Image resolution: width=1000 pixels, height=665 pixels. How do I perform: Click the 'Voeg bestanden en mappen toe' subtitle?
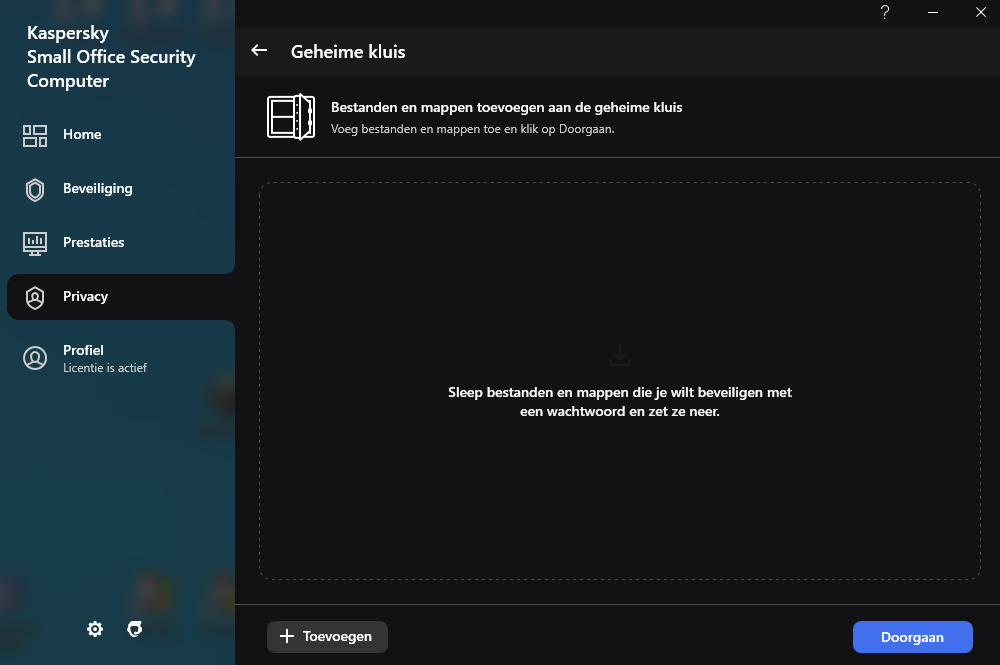[x=473, y=129]
